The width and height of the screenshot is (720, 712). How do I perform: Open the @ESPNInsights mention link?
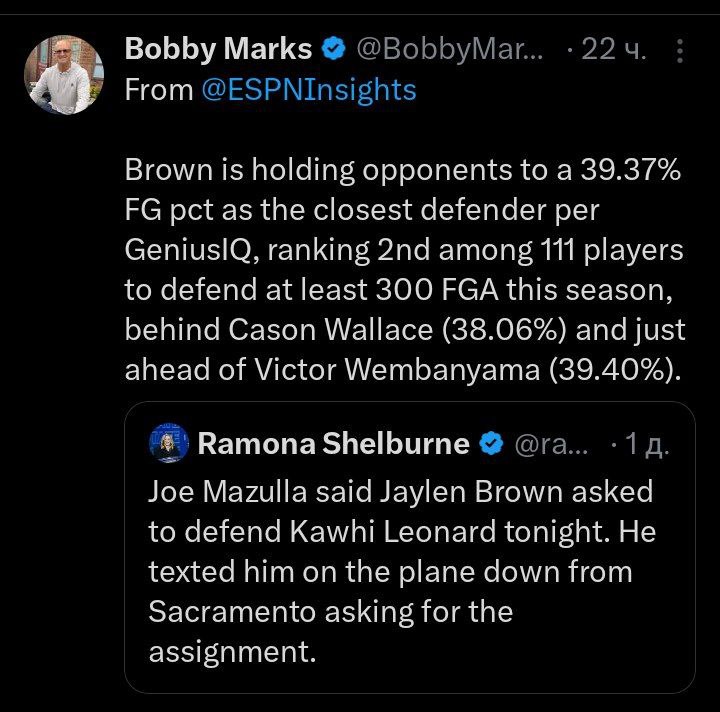(x=308, y=90)
